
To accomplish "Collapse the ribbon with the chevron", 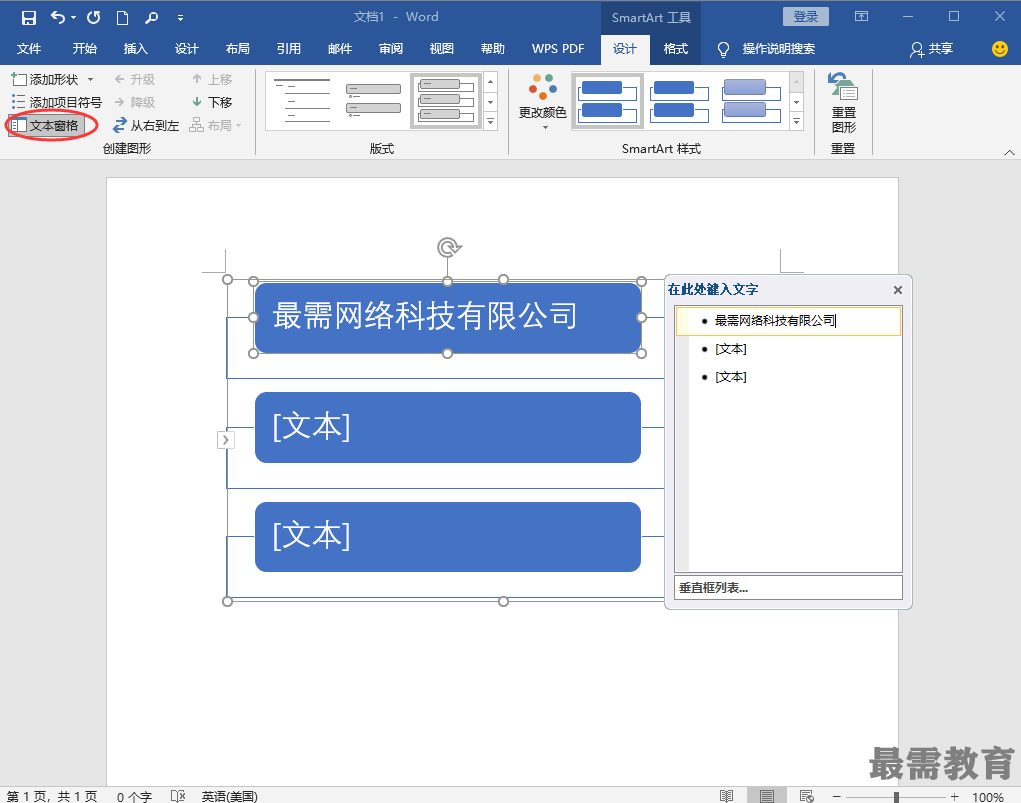I will [1009, 152].
